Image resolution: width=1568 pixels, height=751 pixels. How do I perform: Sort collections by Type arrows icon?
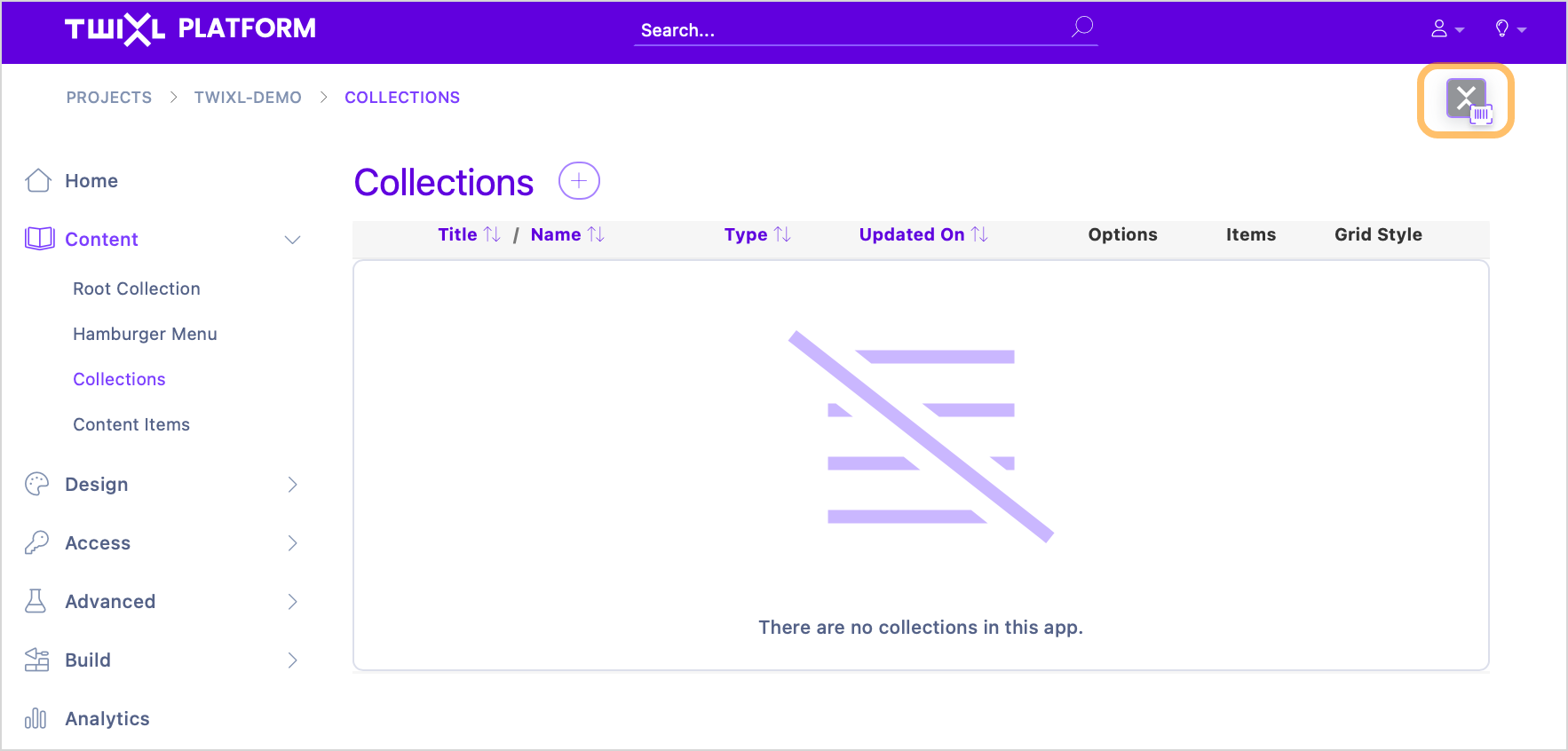[x=782, y=234]
